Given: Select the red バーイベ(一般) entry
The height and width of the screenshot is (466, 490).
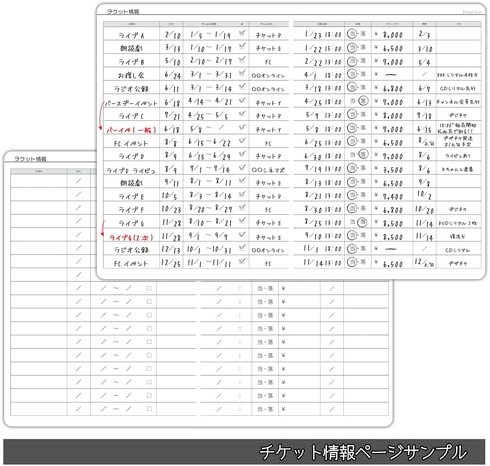Looking at the screenshot, I should [x=131, y=130].
